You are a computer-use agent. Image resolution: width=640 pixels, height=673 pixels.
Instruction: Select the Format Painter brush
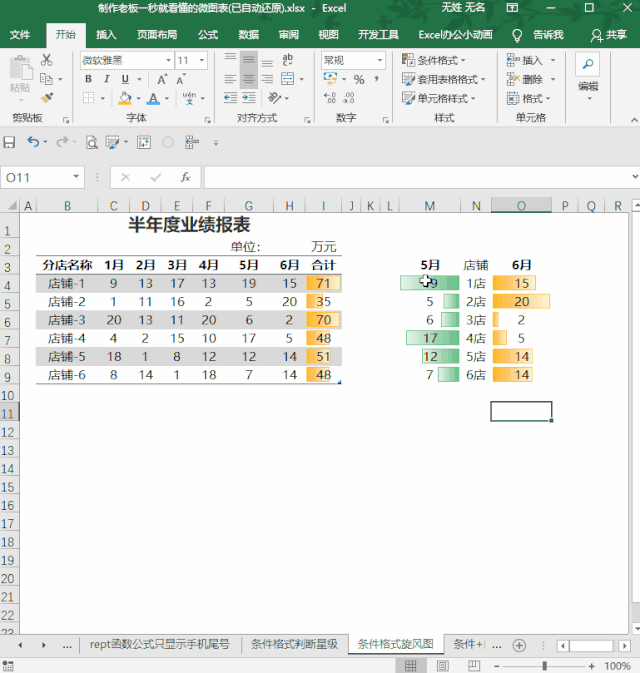(47, 98)
